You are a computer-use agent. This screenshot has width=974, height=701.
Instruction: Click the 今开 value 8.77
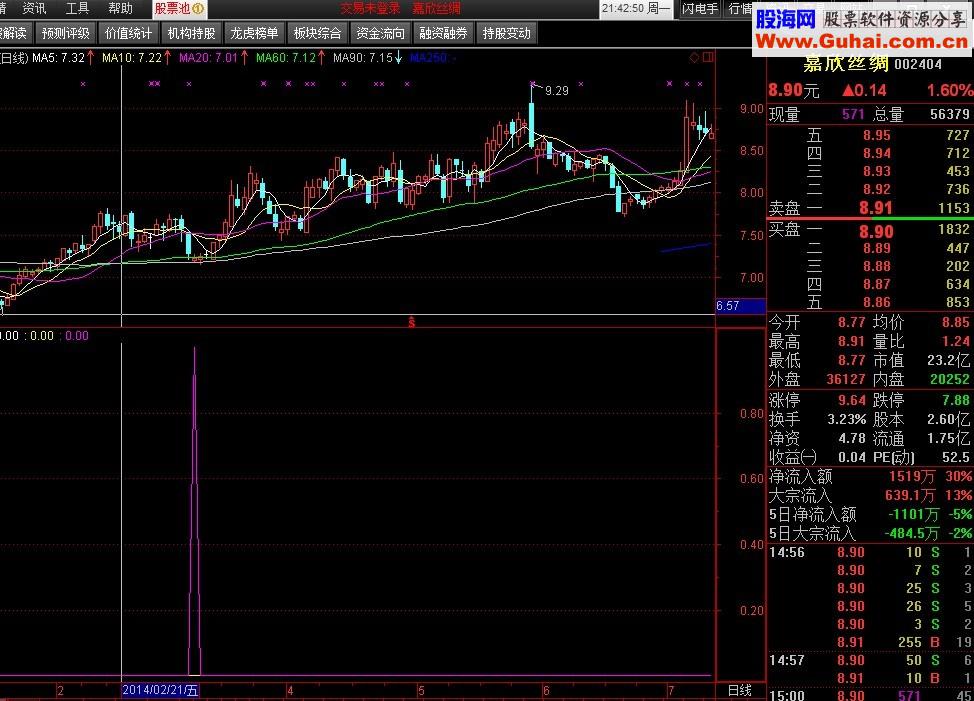[851, 322]
